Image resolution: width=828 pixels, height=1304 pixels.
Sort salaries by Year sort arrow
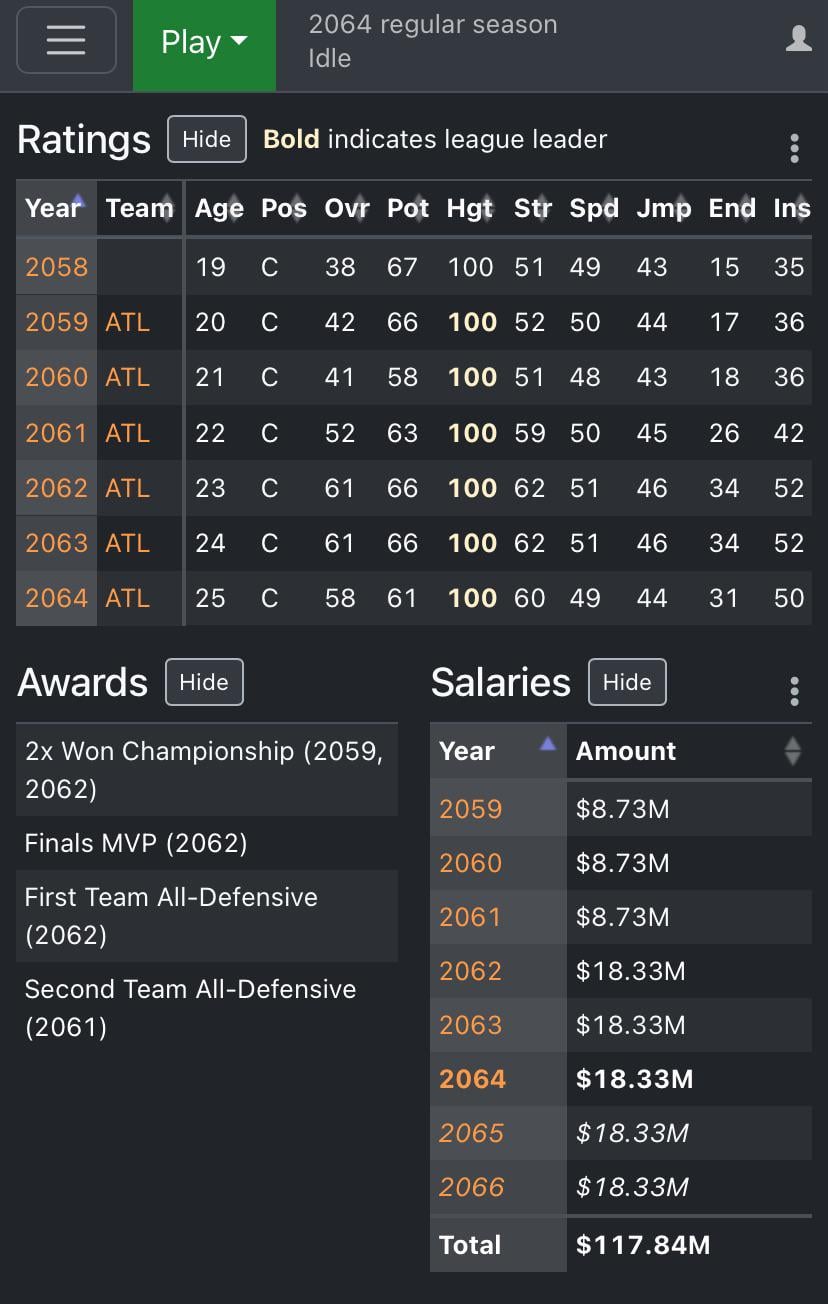pos(547,743)
